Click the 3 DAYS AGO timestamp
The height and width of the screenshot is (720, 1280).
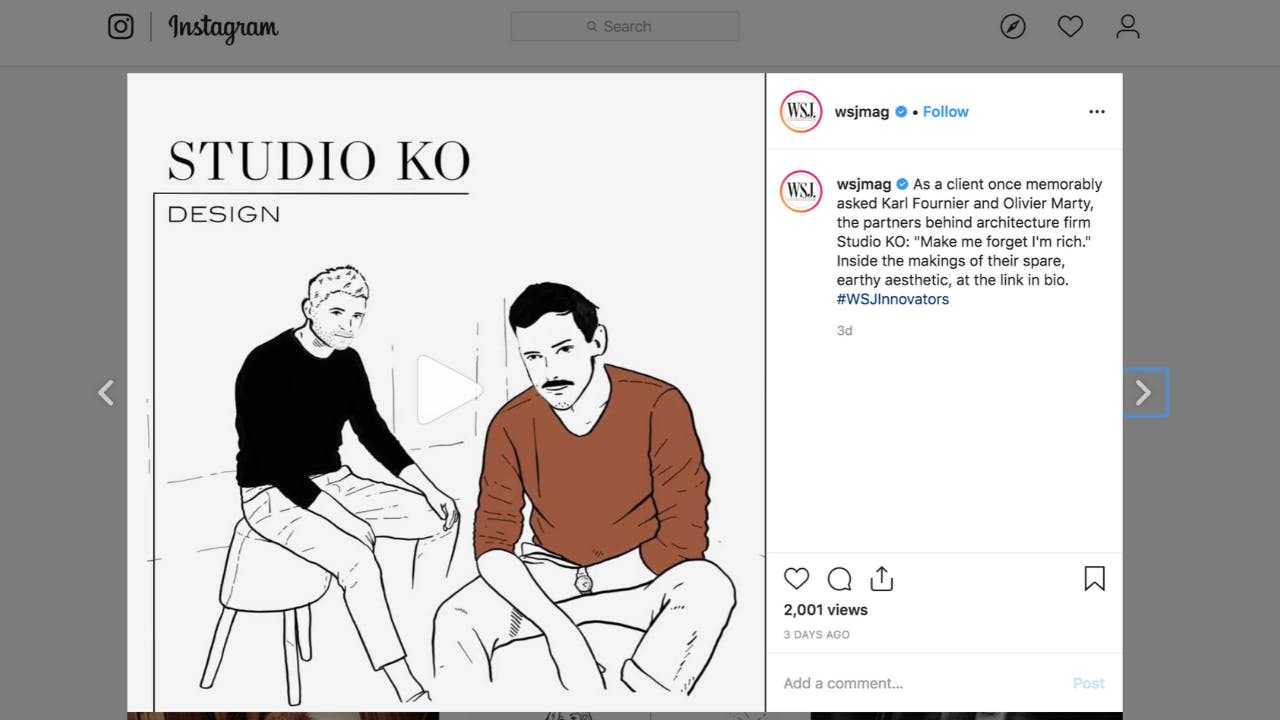click(x=817, y=634)
